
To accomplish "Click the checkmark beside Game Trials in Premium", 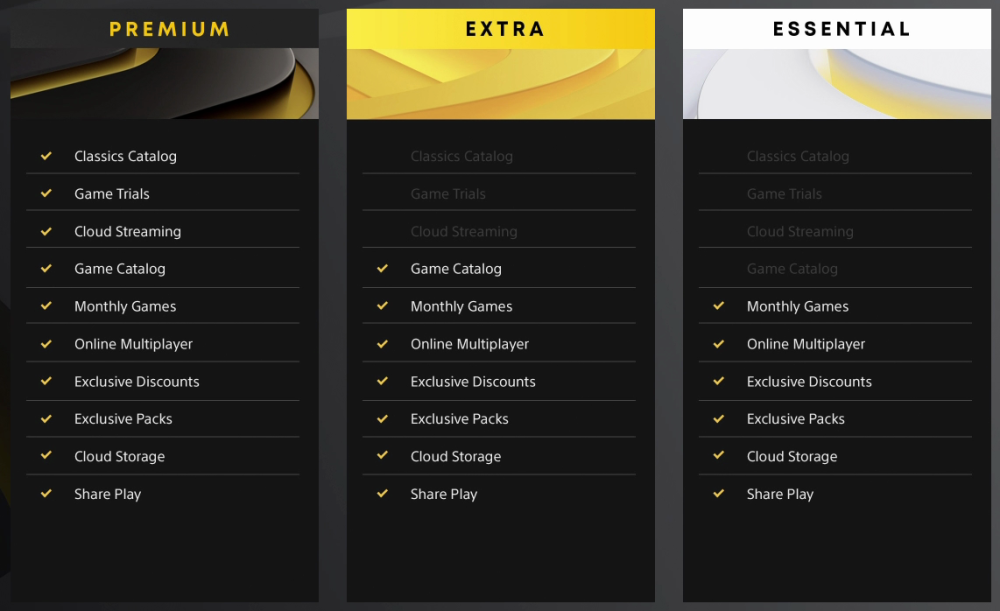I will point(46,194).
